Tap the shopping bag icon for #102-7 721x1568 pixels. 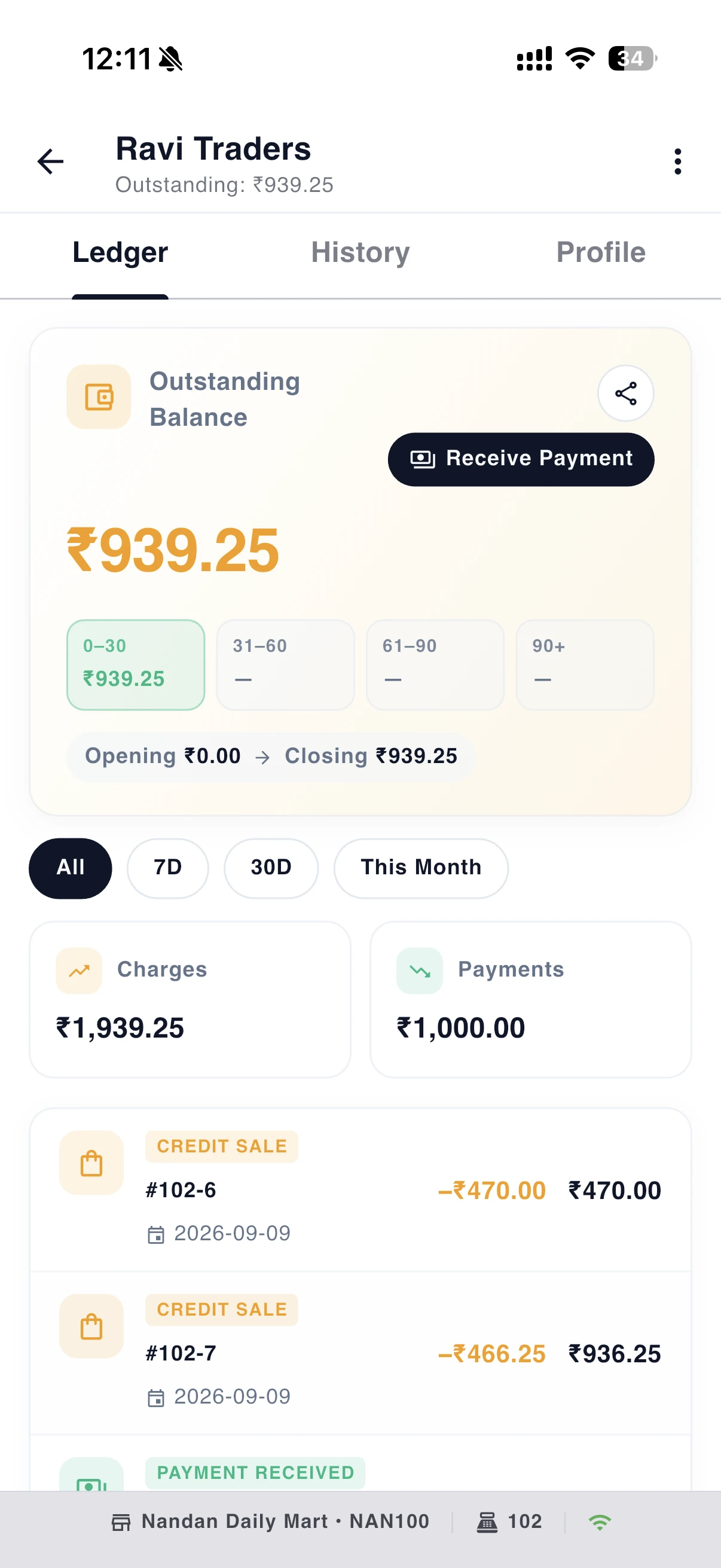tap(91, 1326)
